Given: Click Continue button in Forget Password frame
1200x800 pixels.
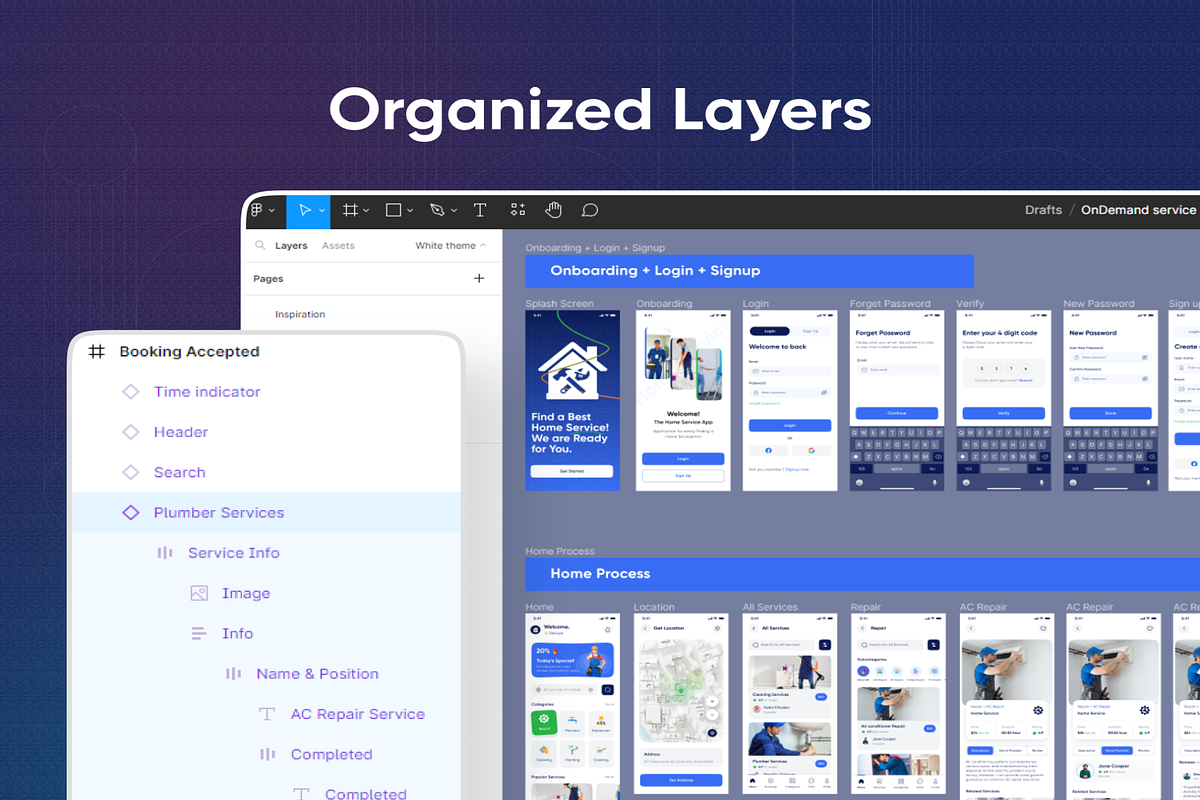Looking at the screenshot, I should 897,413.
